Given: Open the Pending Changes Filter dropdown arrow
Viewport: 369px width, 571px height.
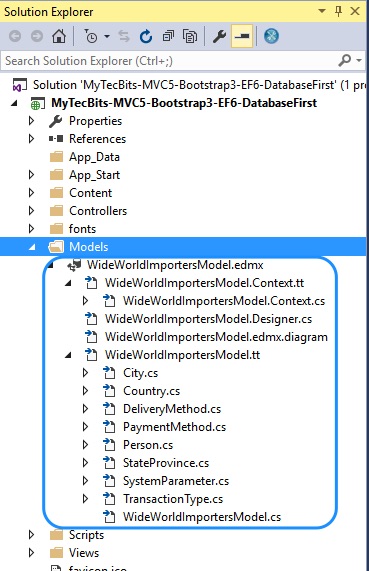Looking at the screenshot, I should [x=107, y=36].
